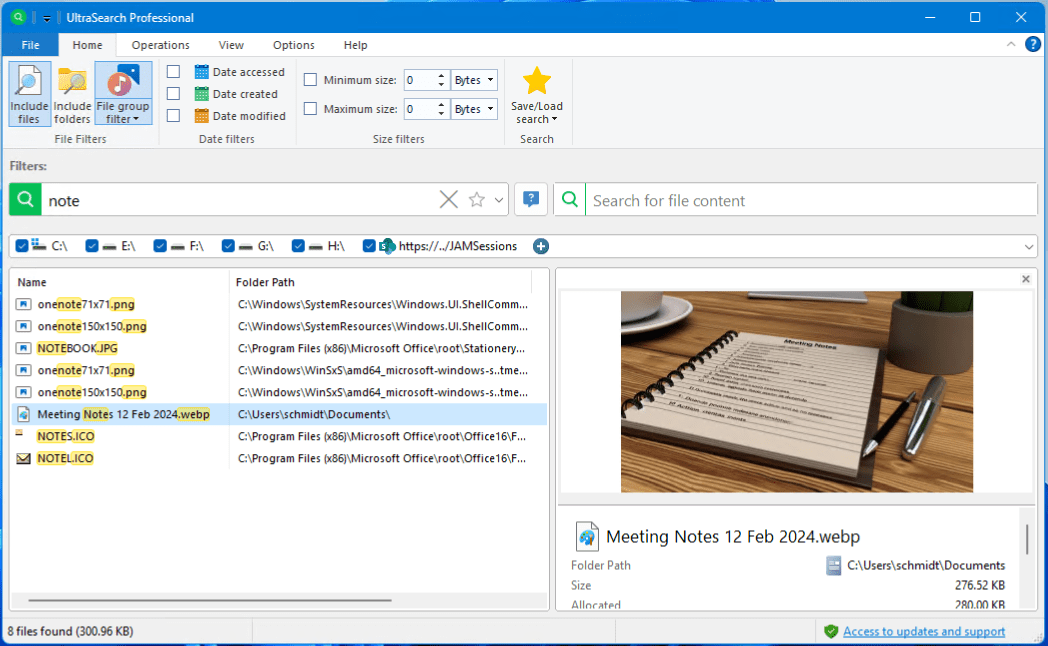Open the File group filter button
The image size is (1048, 646).
(x=123, y=93)
